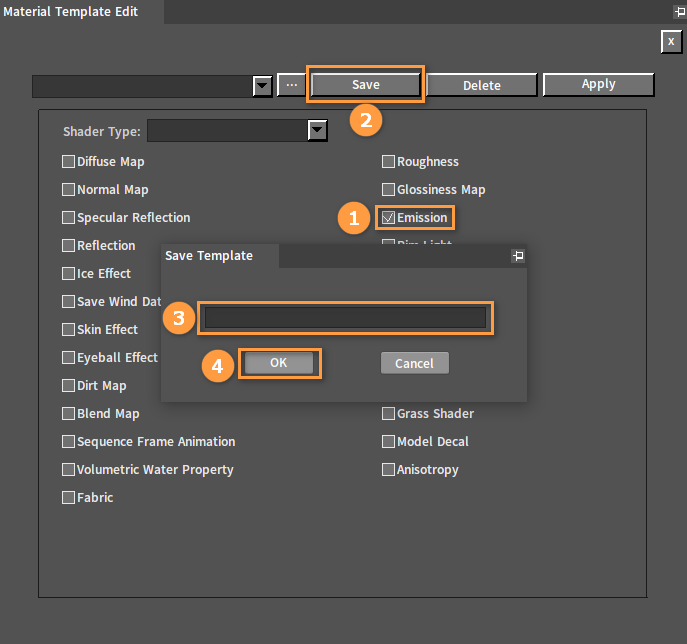Close the panel with the x button
687x644 pixels.
pos(671,41)
